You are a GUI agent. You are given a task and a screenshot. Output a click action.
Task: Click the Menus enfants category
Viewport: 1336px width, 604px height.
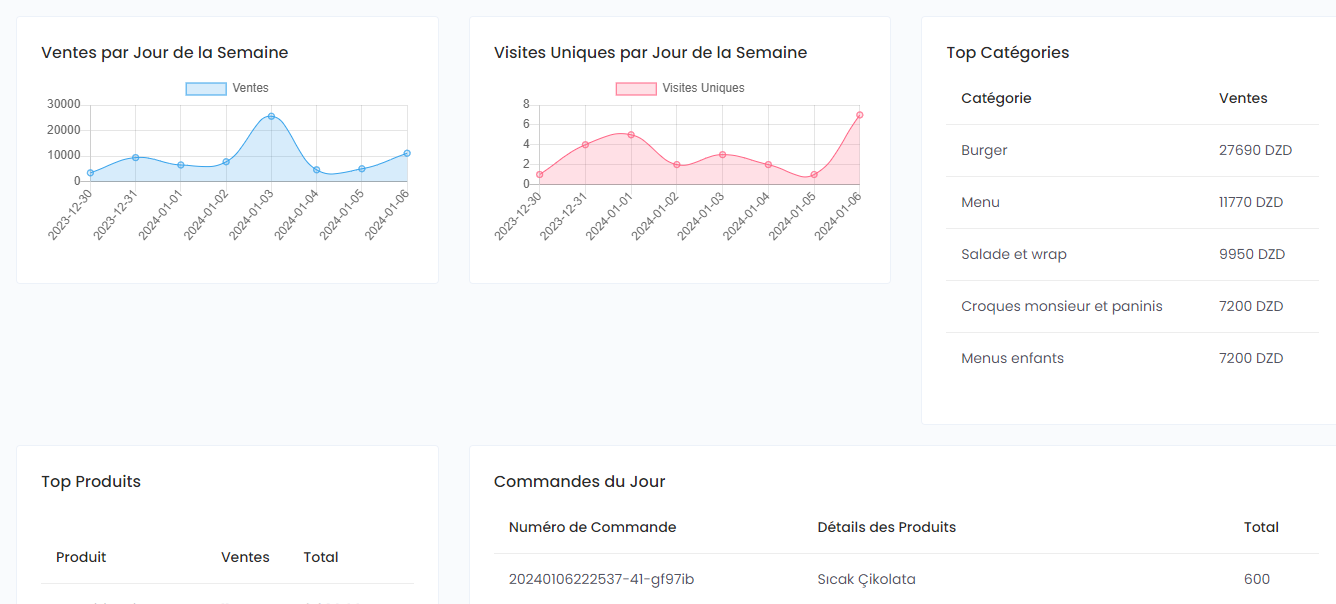1012,359
